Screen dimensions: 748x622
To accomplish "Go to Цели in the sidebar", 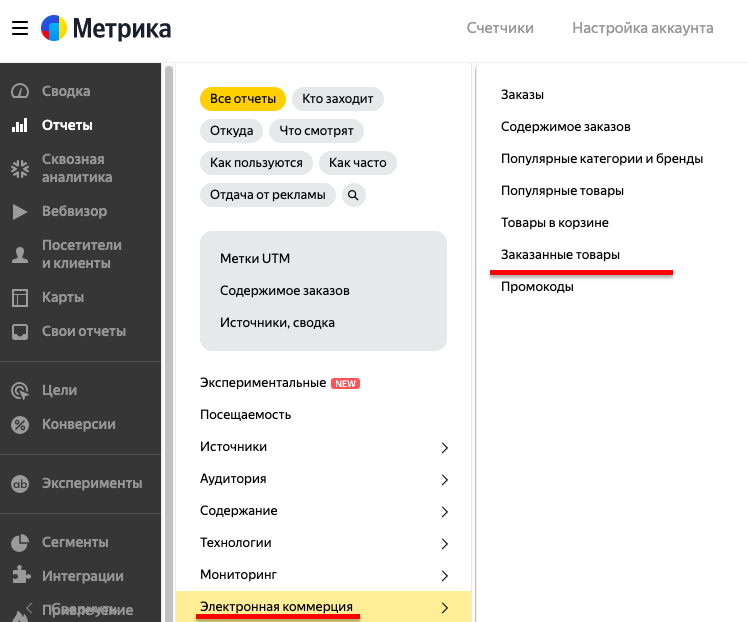I will pyautogui.click(x=60, y=390).
